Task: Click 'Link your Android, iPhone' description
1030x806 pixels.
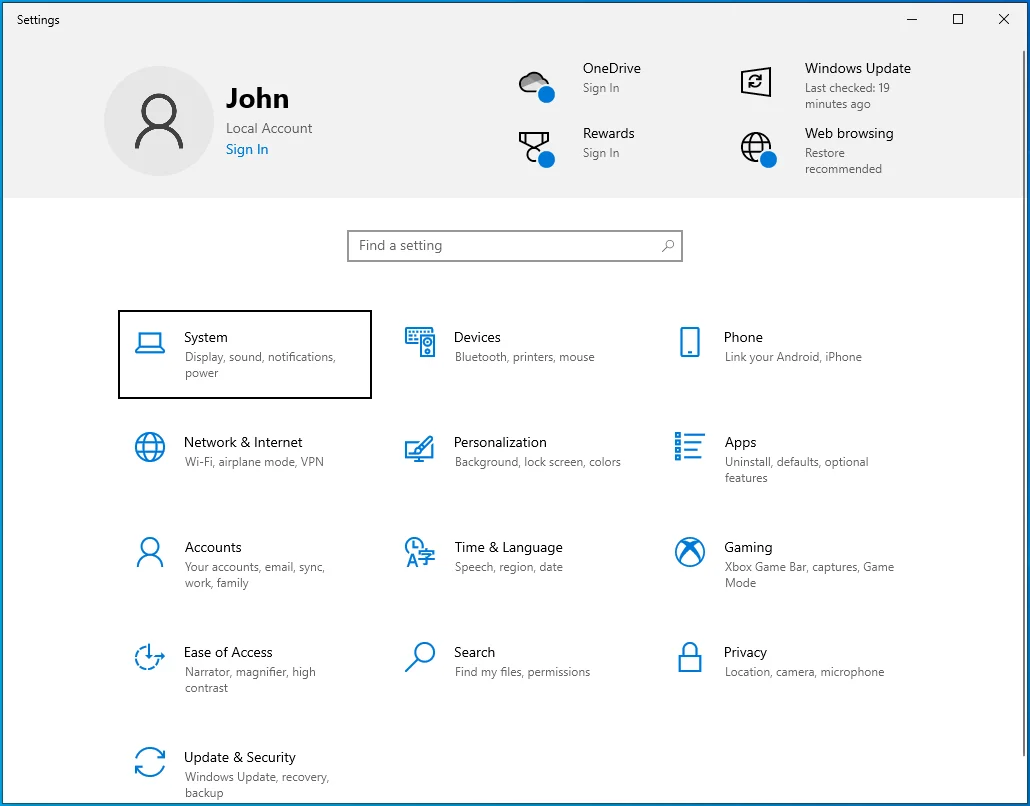Action: point(793,357)
